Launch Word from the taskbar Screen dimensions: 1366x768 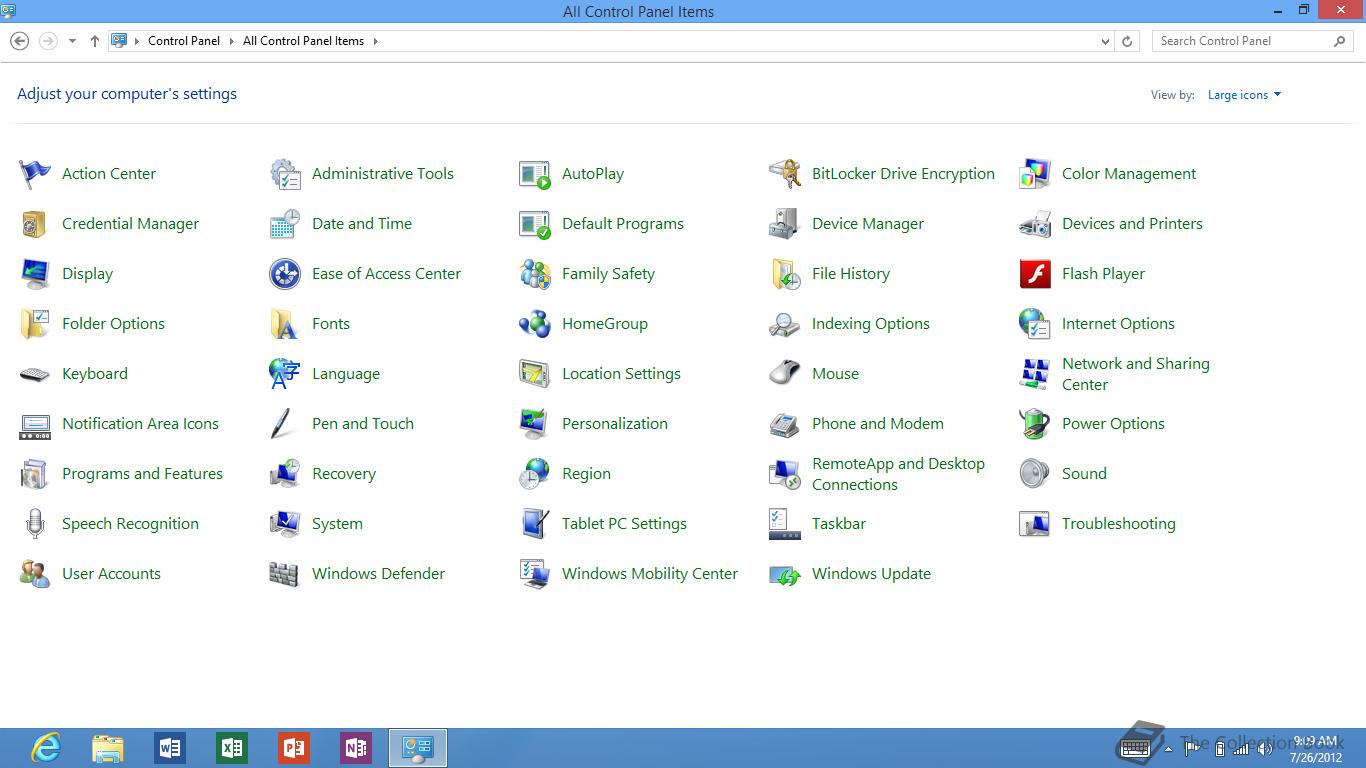tap(170, 748)
